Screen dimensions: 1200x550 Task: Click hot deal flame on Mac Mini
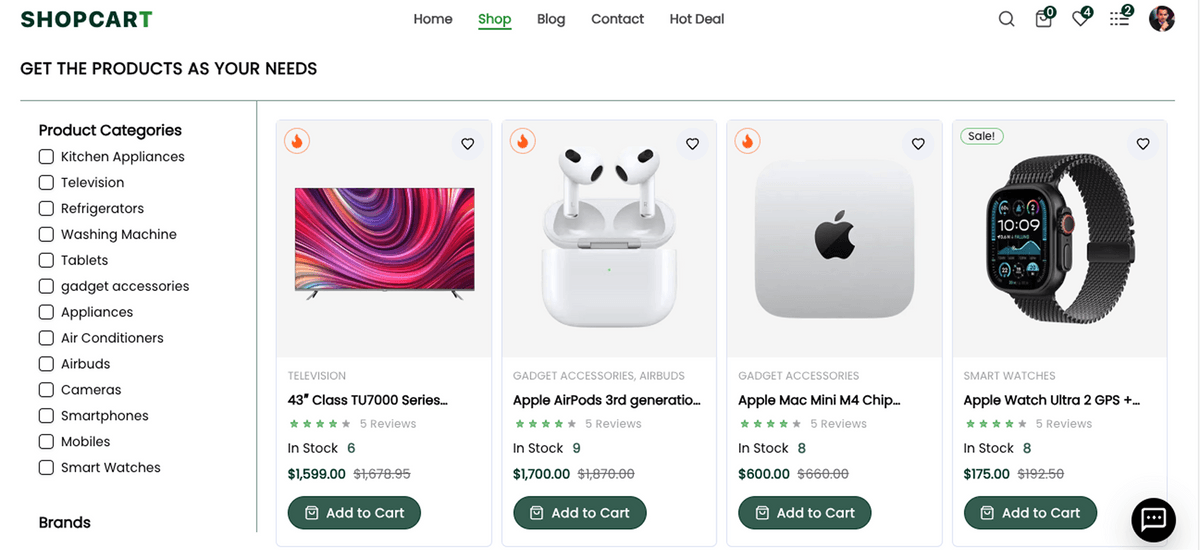tap(747, 141)
